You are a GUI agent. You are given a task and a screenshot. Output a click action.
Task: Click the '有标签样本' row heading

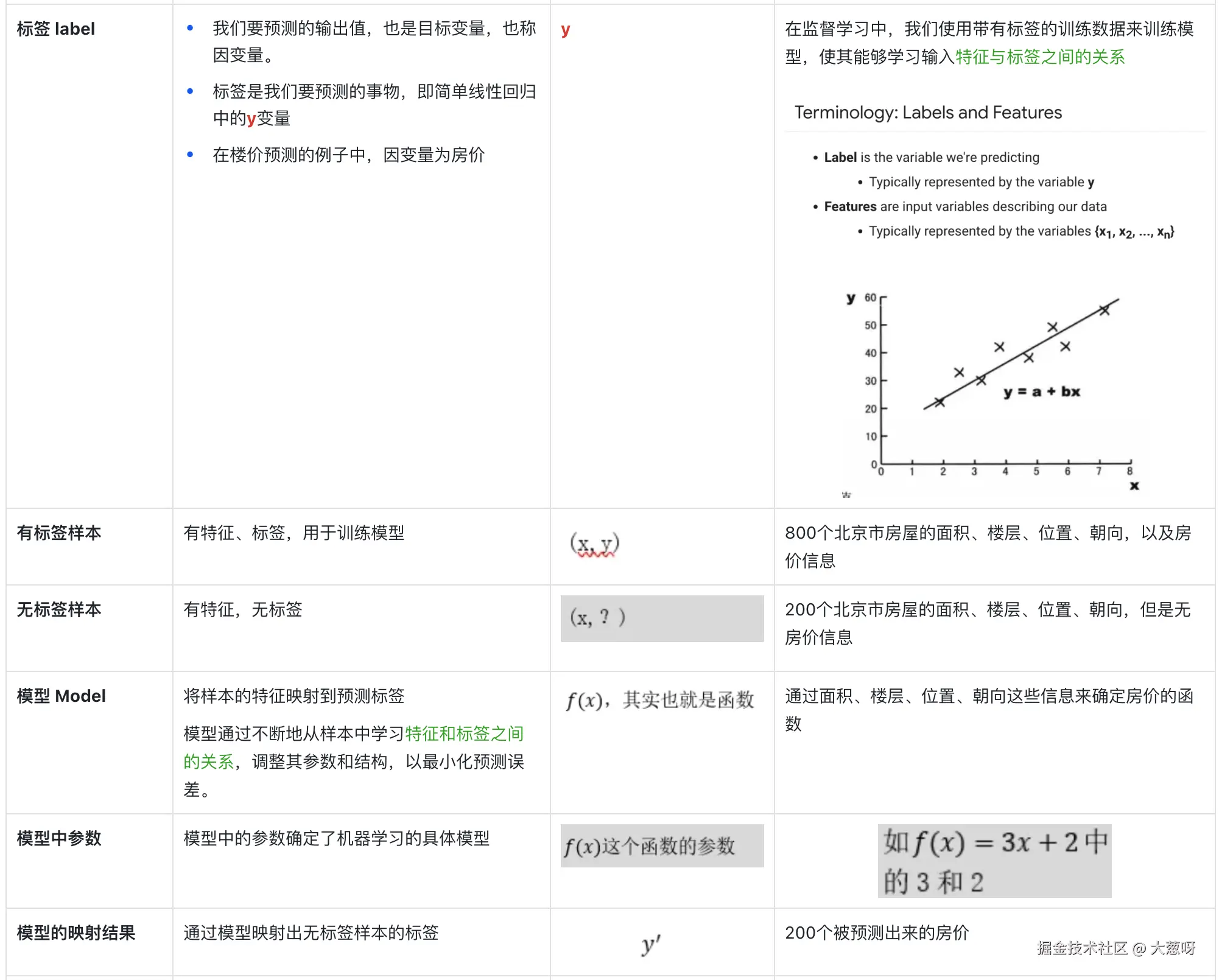pos(59,533)
